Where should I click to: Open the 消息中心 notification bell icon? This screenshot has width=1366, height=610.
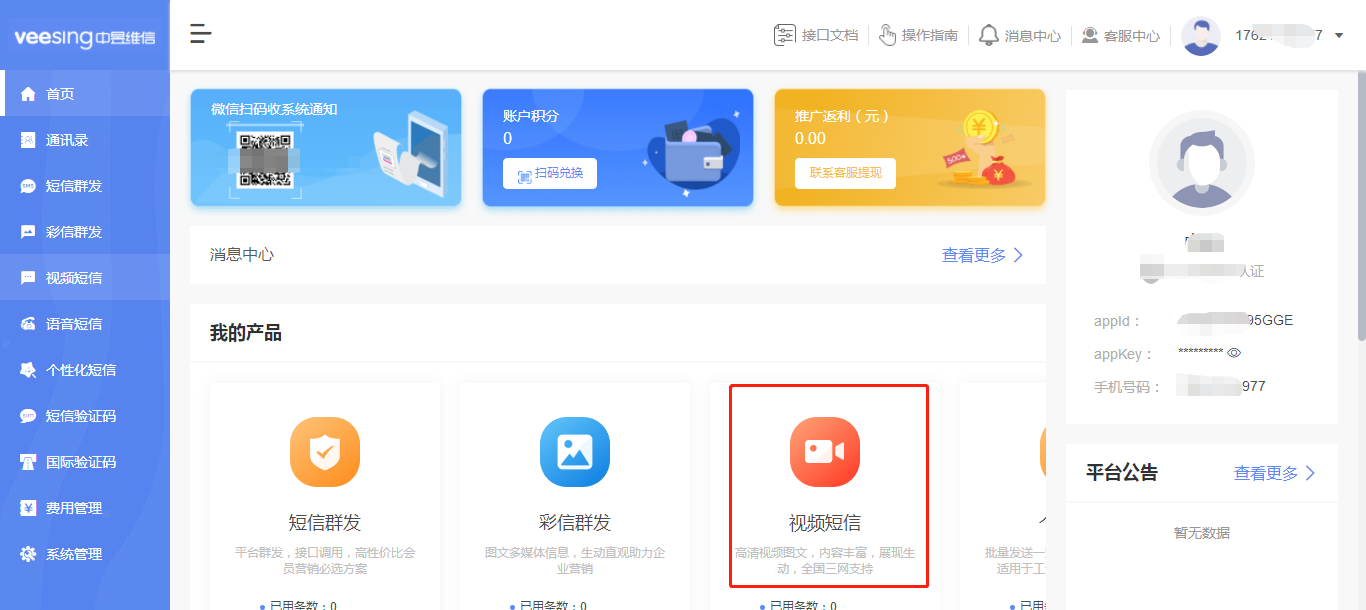pyautogui.click(x=989, y=34)
